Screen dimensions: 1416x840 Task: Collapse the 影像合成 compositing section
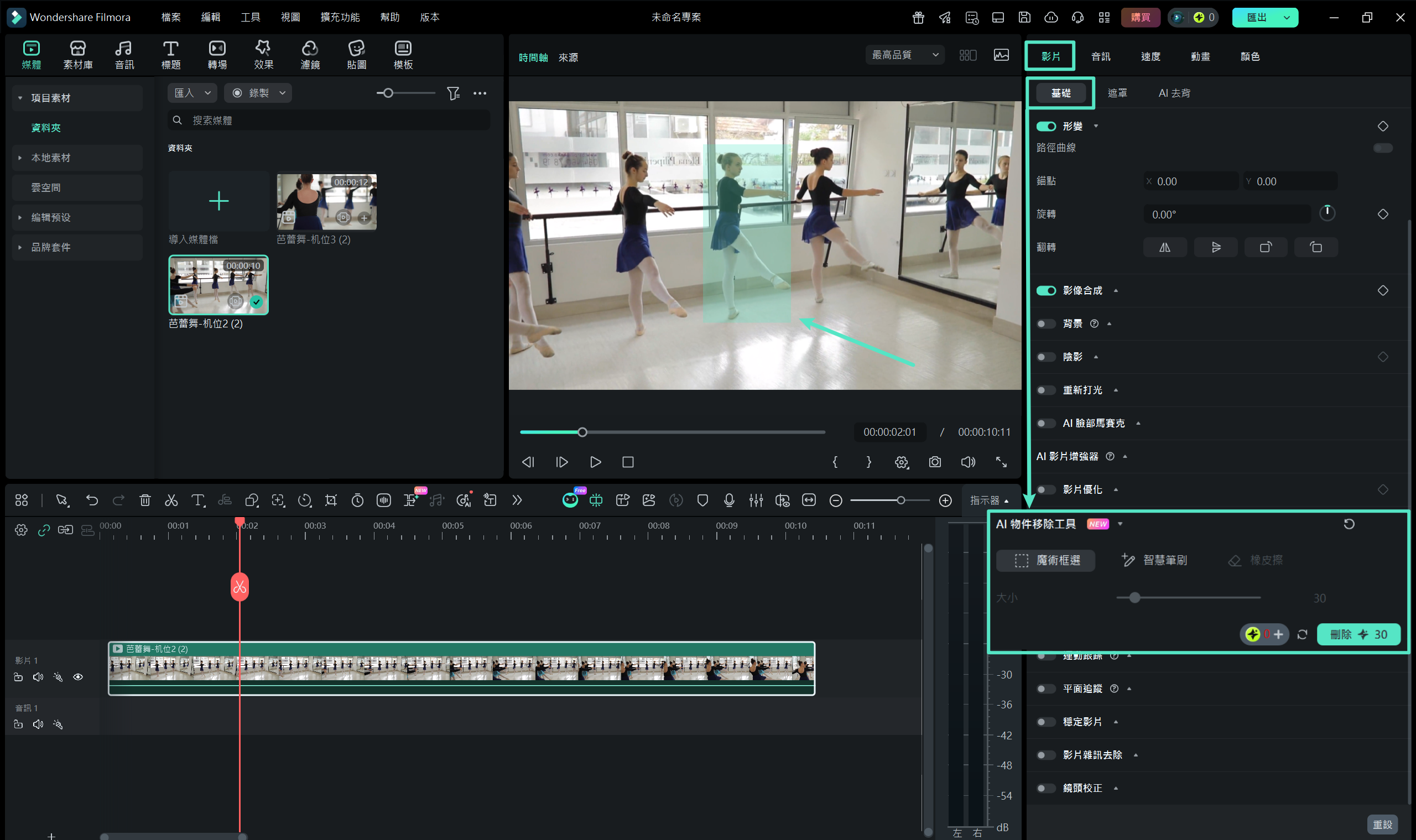pyautogui.click(x=1116, y=290)
